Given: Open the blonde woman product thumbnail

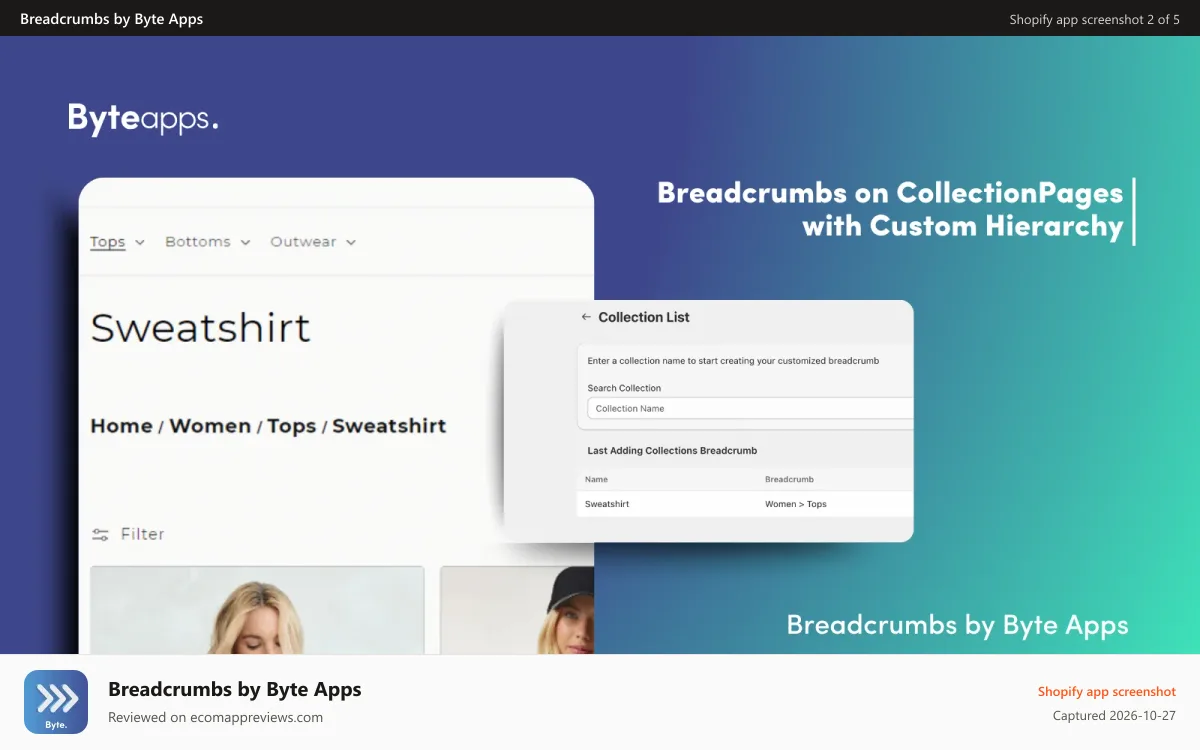Looking at the screenshot, I should coord(257,610).
